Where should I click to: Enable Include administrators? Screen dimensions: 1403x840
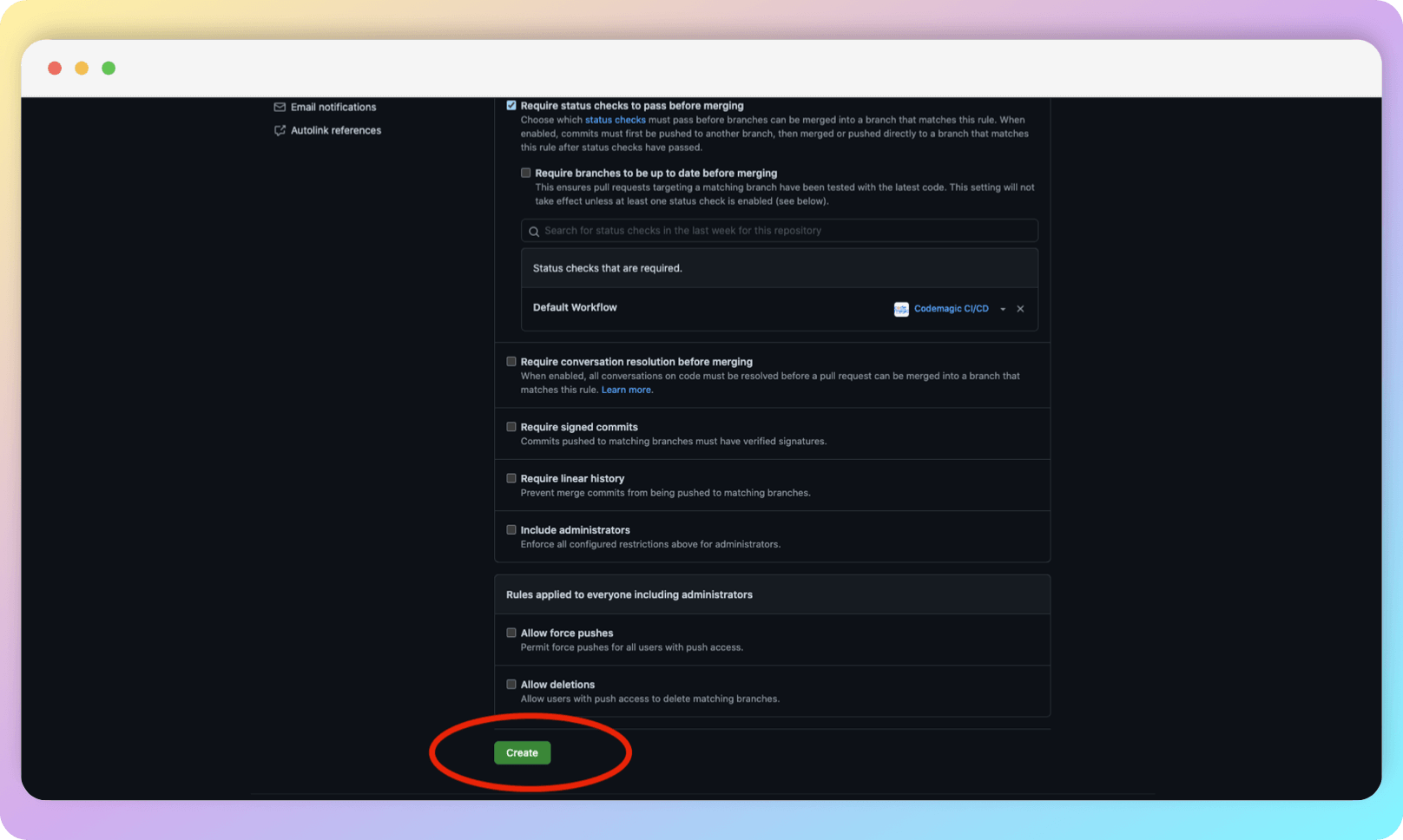click(x=511, y=529)
